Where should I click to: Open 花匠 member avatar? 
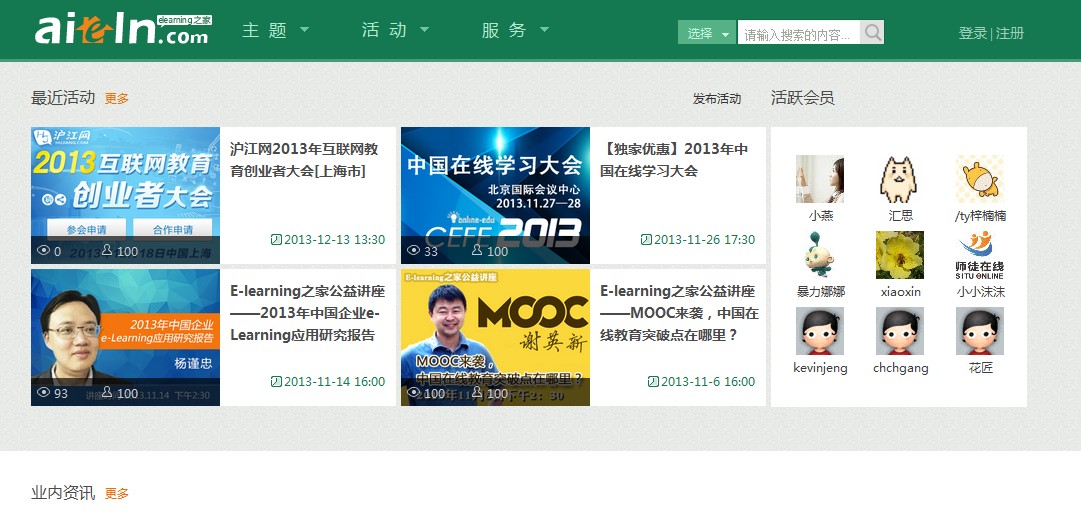pos(980,331)
